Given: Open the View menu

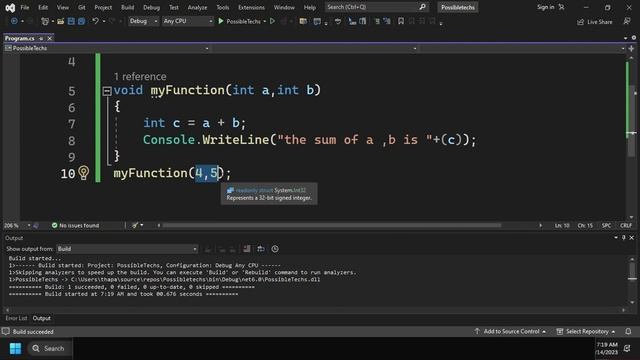Looking at the screenshot, I should pyautogui.click(x=62, y=7).
